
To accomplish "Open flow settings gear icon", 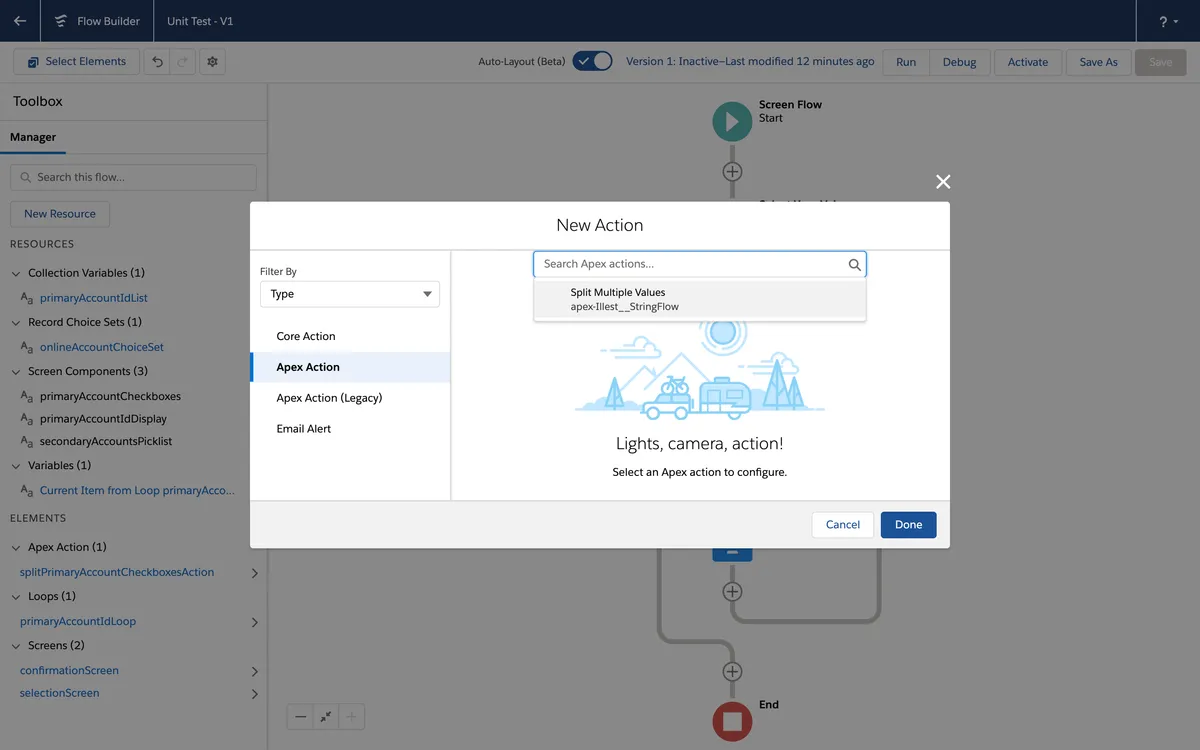I will click(212, 62).
